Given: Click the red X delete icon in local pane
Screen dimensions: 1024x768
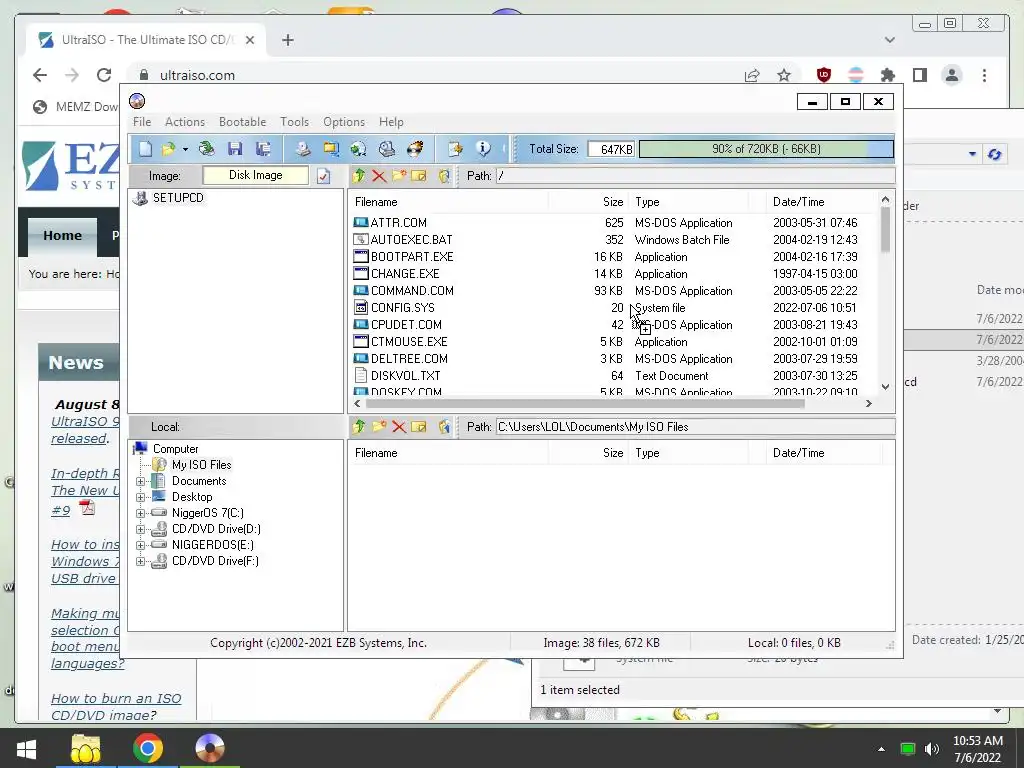Looking at the screenshot, I should [x=399, y=427].
